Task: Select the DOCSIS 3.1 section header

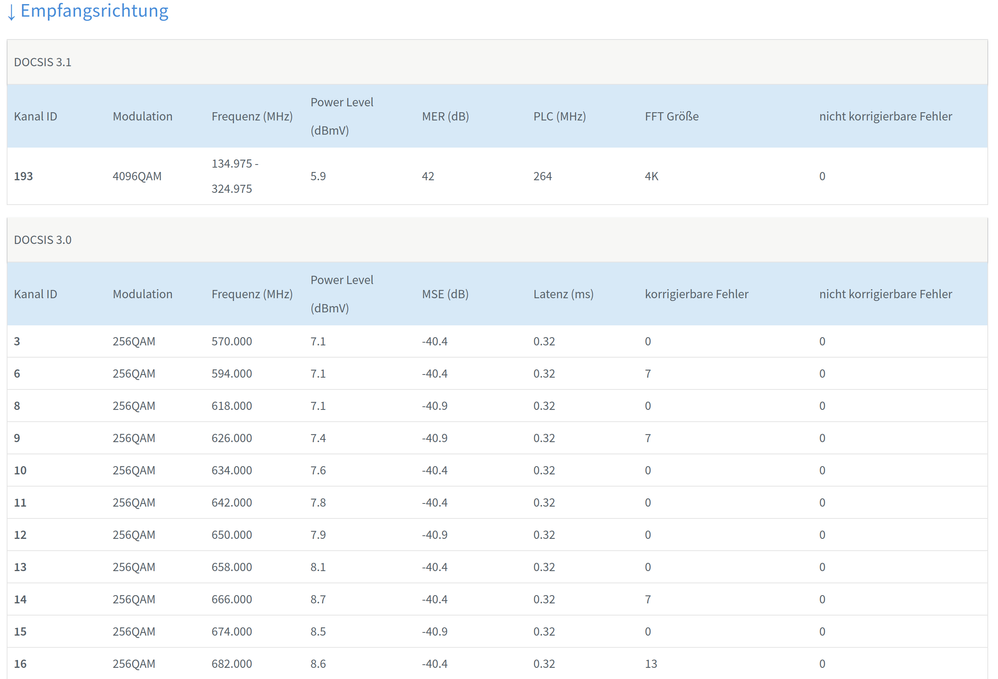Action: coord(43,62)
